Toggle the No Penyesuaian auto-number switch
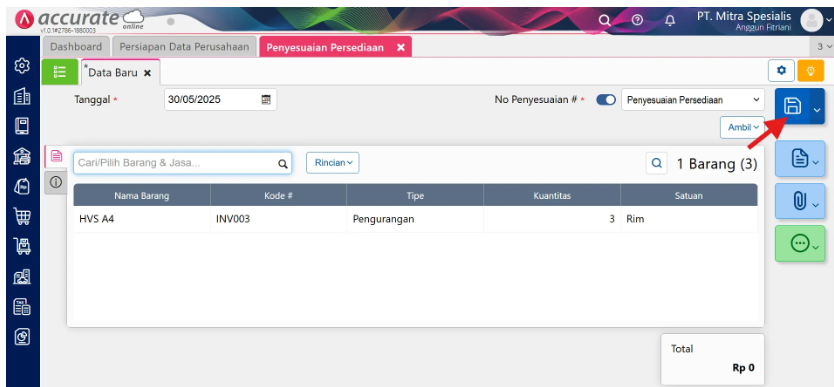The image size is (834, 387). [x=606, y=100]
